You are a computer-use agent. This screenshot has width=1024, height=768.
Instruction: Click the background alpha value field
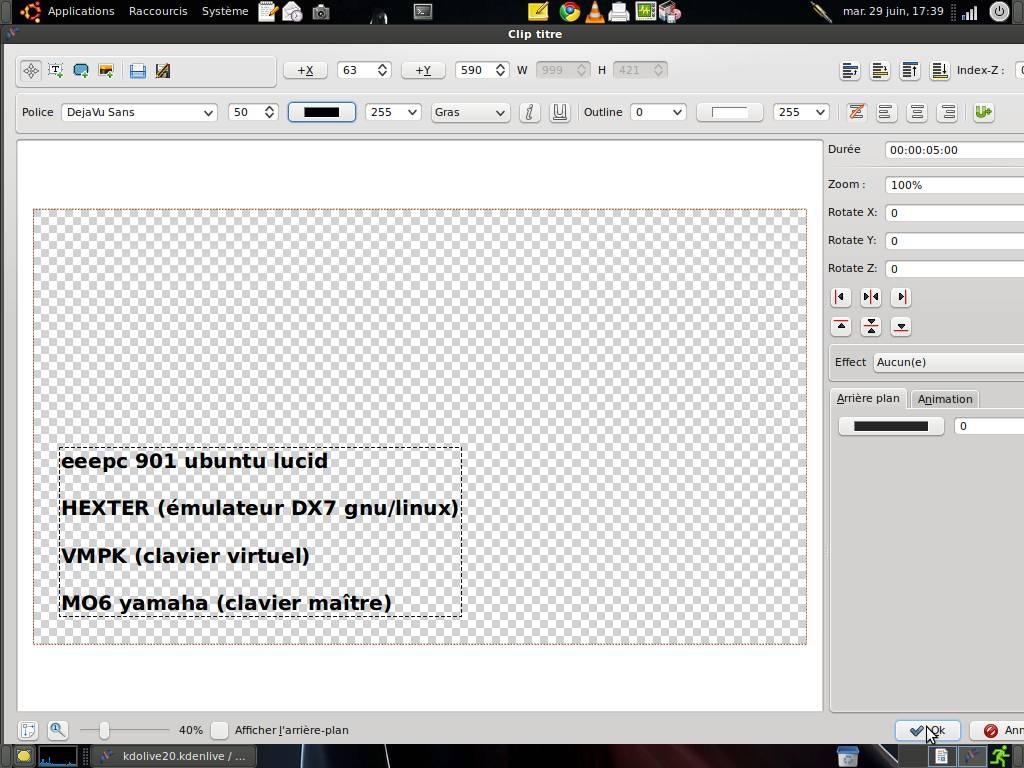(989, 426)
